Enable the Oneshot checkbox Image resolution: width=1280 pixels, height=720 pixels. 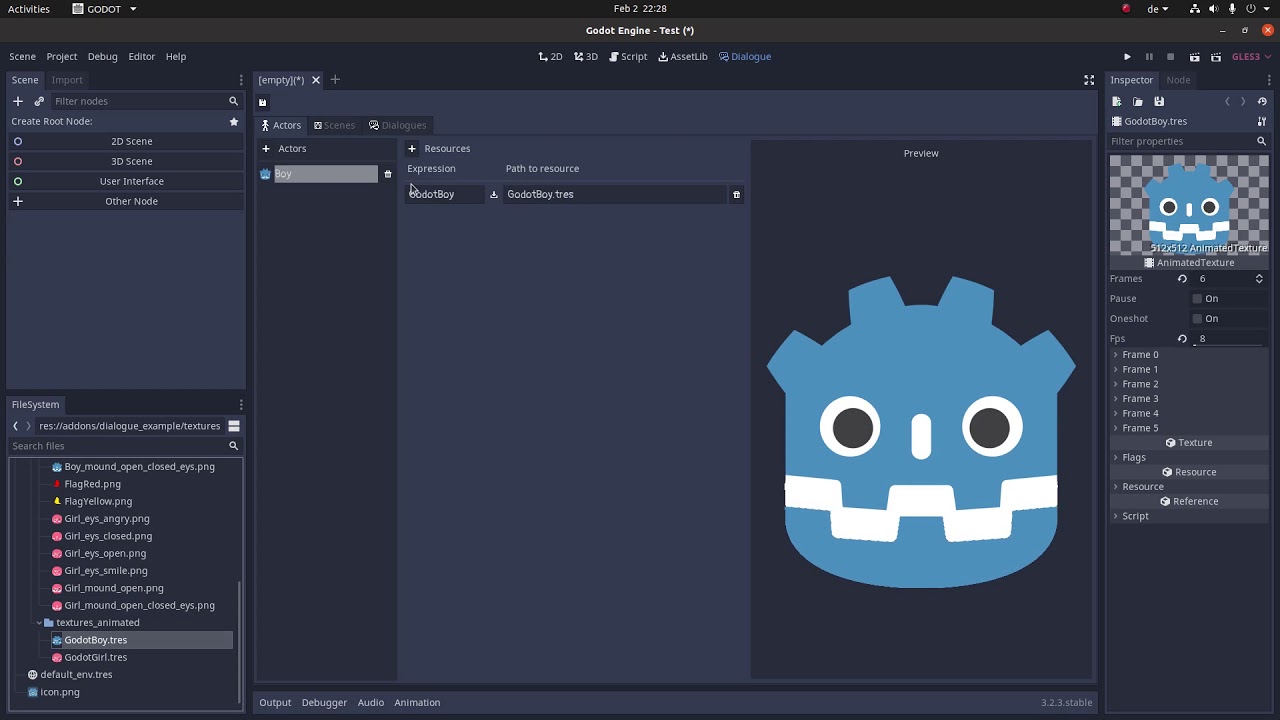point(1197,319)
